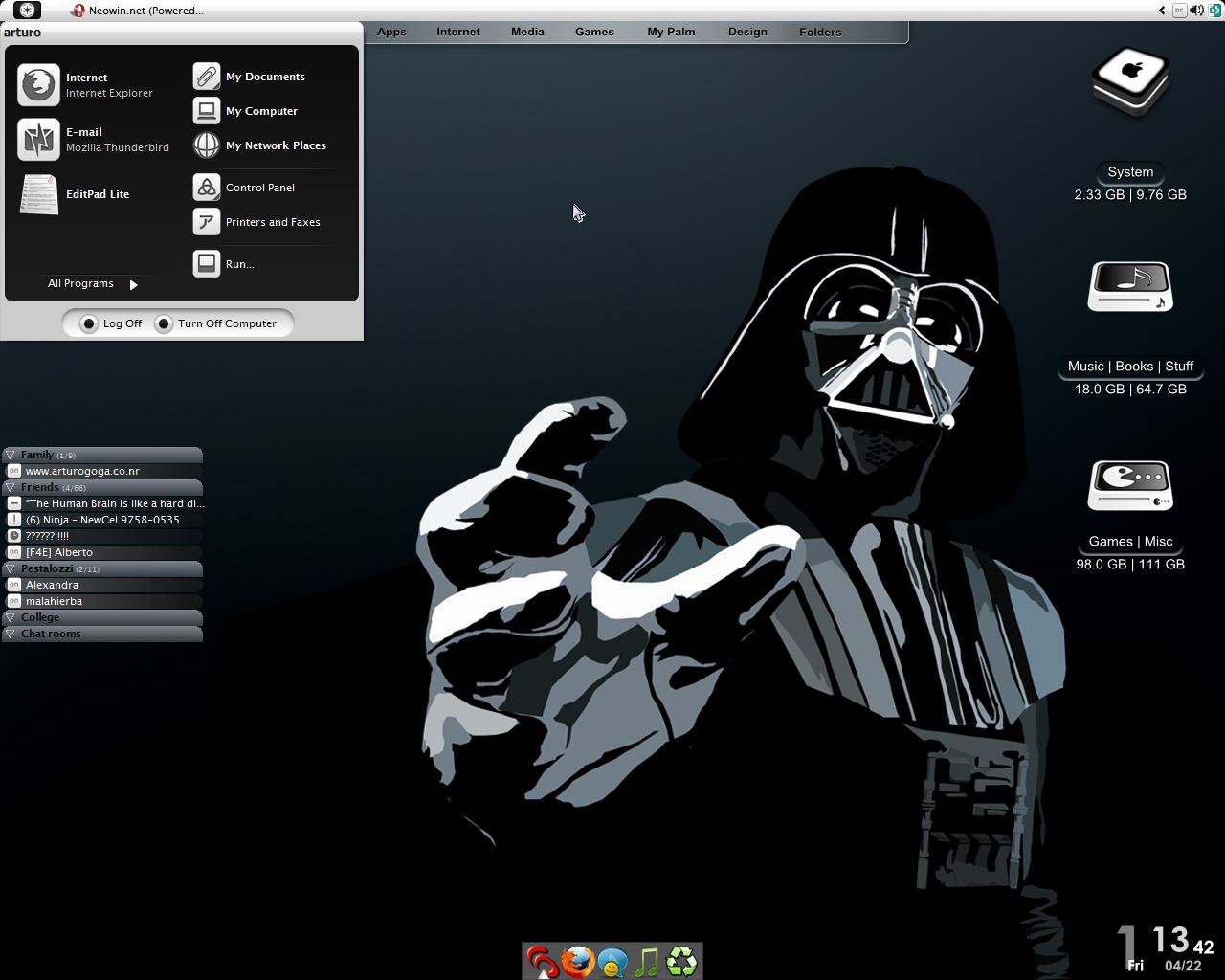Click the My Computer laptop icon

coord(207,111)
